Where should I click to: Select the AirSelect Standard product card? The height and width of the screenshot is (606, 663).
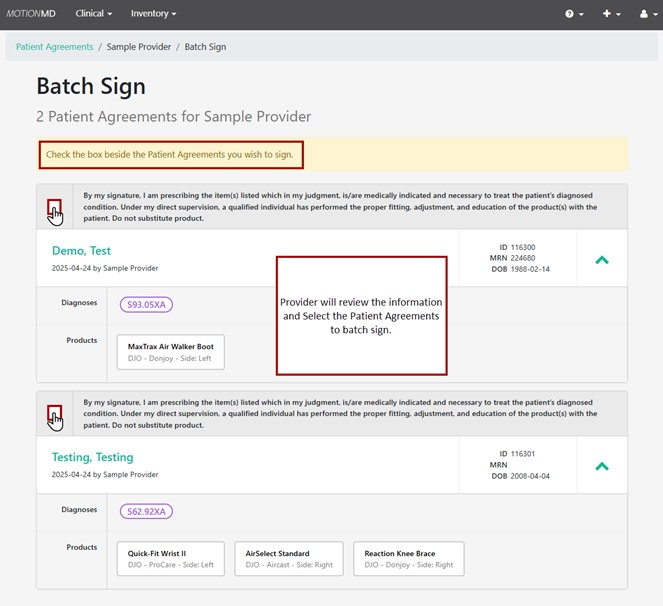click(x=290, y=558)
